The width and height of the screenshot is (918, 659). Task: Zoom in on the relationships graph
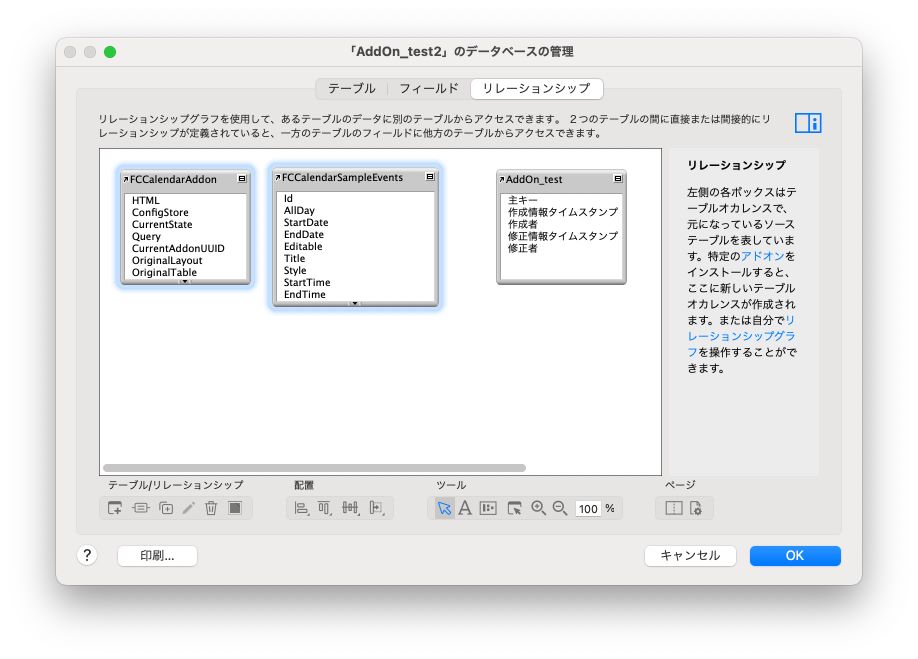538,508
